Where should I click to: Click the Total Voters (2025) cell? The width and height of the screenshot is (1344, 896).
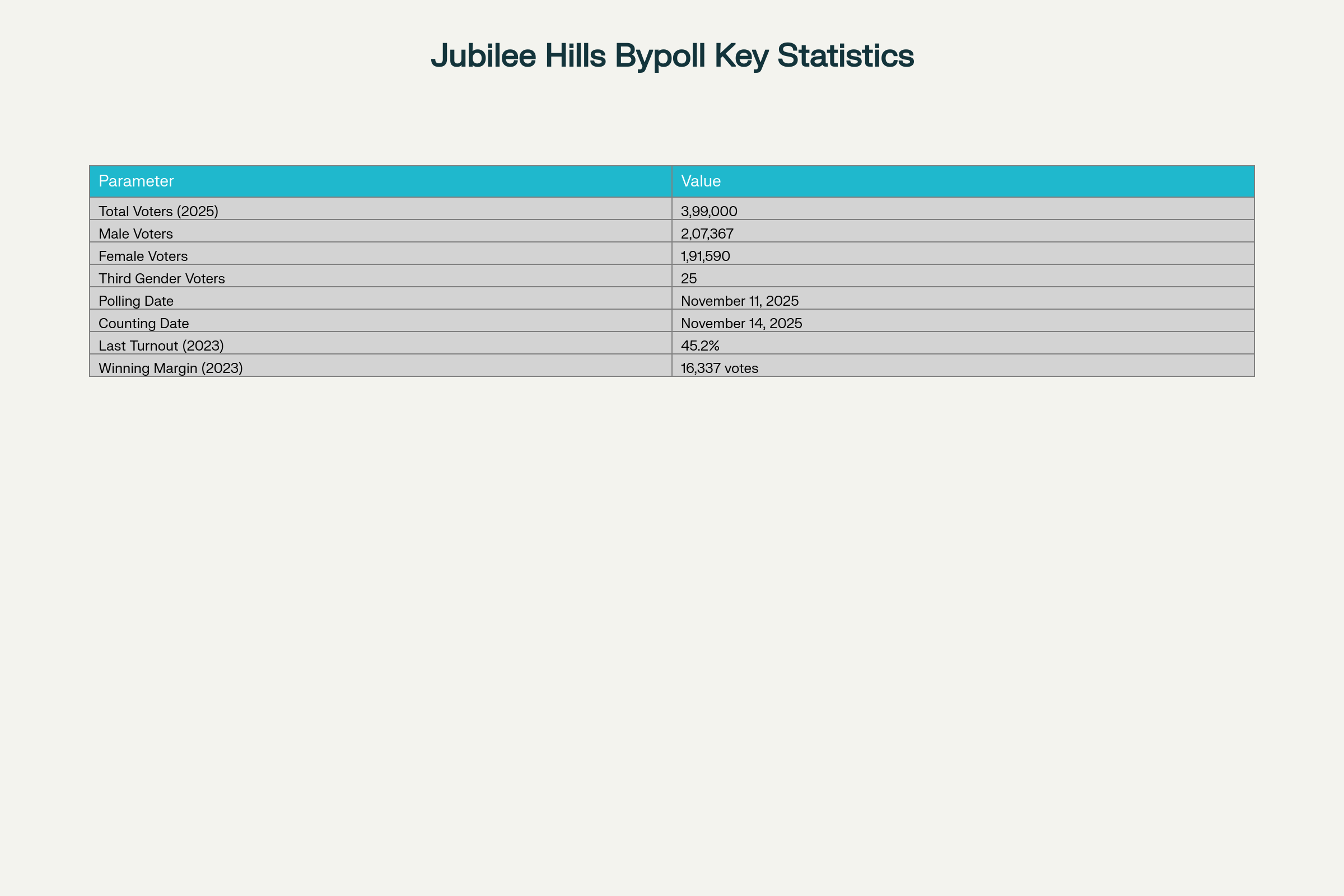pos(158,211)
